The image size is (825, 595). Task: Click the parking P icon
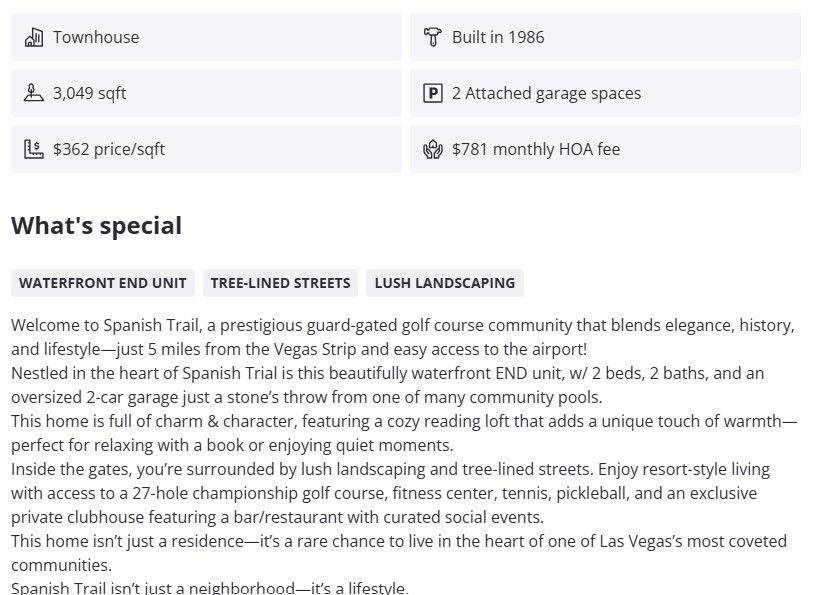pyautogui.click(x=433, y=93)
